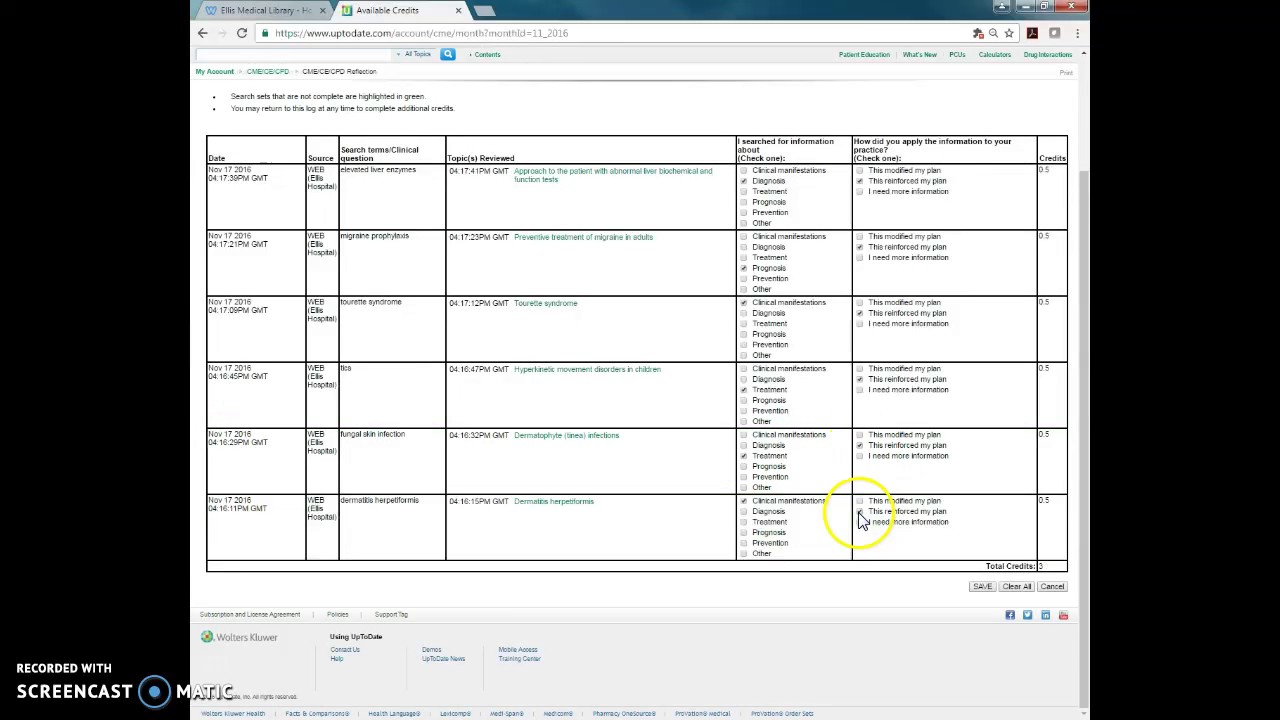Expand the Contents menu
Image resolution: width=1280 pixels, height=720 pixels.
coord(485,54)
